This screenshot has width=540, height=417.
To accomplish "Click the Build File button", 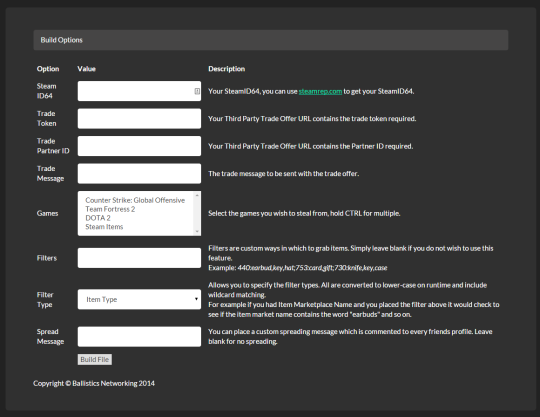I will (x=95, y=359).
